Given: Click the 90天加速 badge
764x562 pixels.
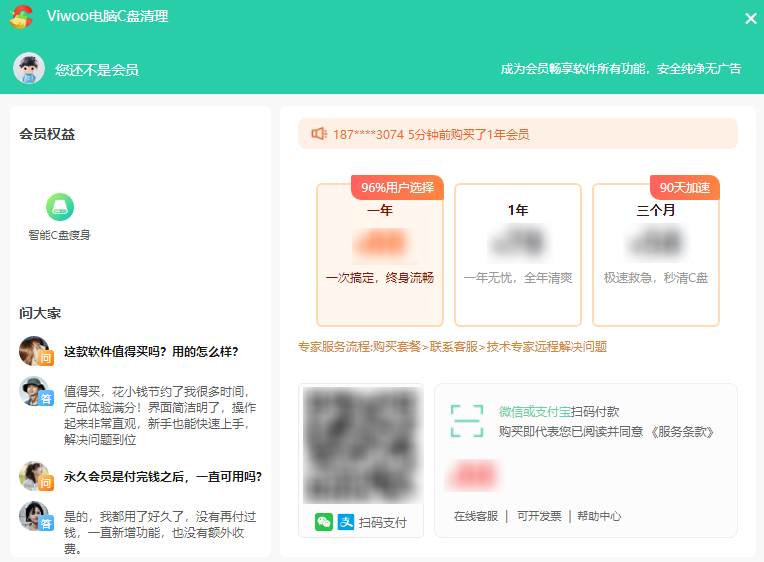Looking at the screenshot, I should 685,188.
